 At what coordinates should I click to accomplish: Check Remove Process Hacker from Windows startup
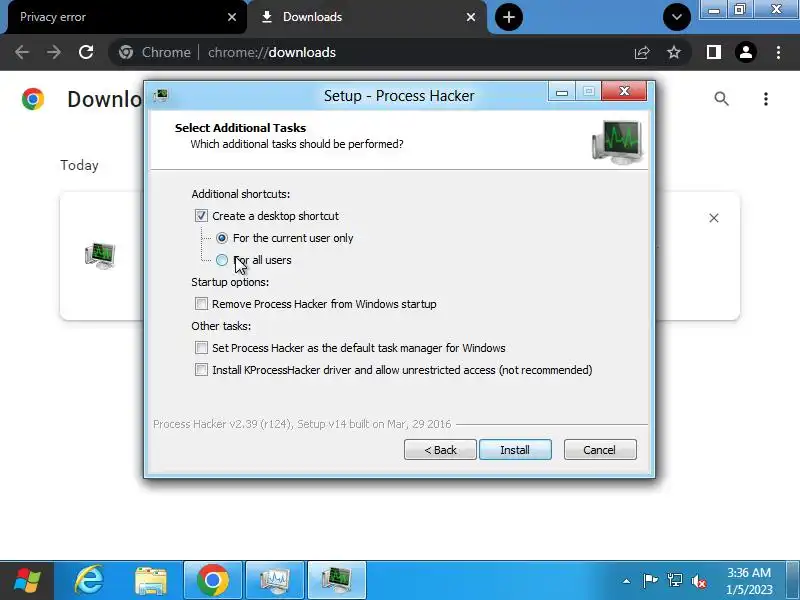(201, 304)
